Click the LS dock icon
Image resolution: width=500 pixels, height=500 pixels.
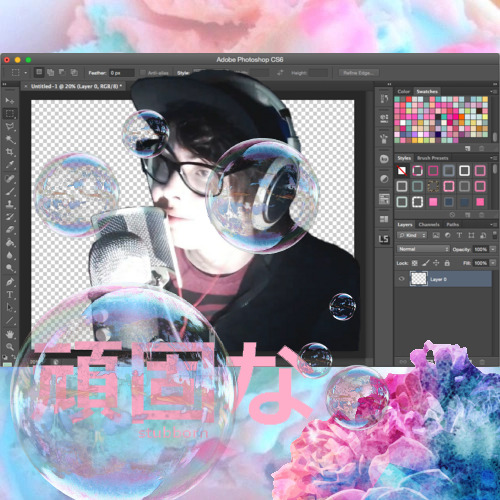coord(384,239)
